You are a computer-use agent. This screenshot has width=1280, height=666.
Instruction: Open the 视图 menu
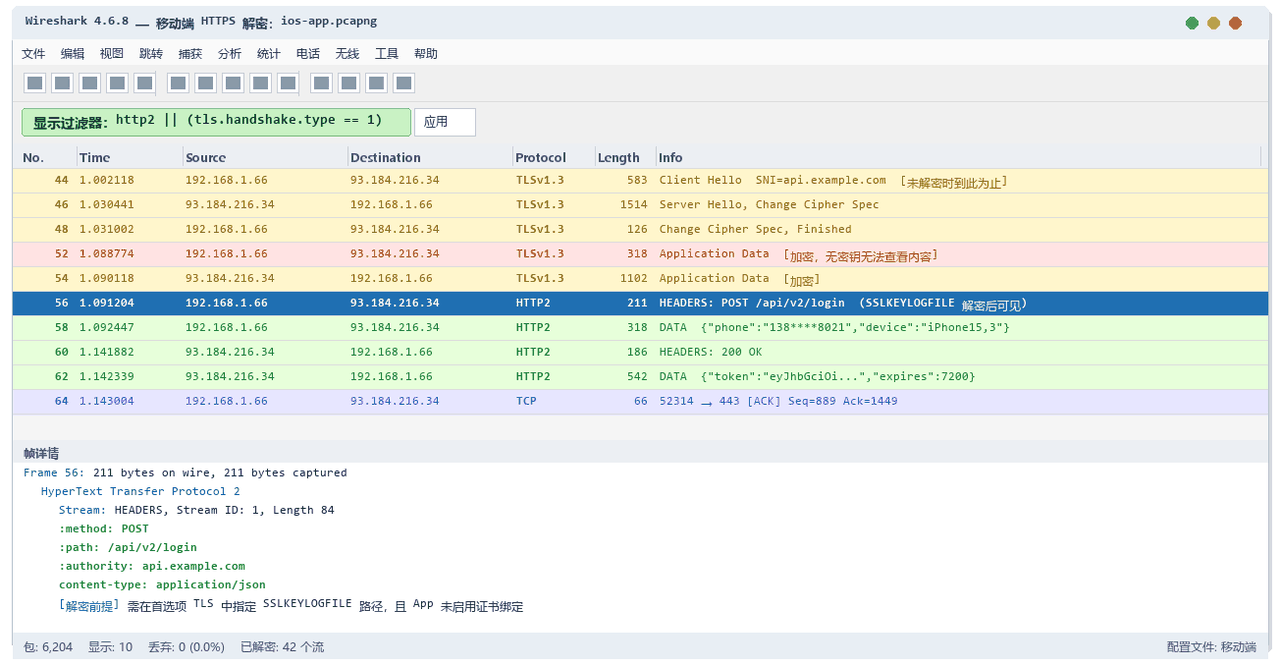tap(111, 54)
